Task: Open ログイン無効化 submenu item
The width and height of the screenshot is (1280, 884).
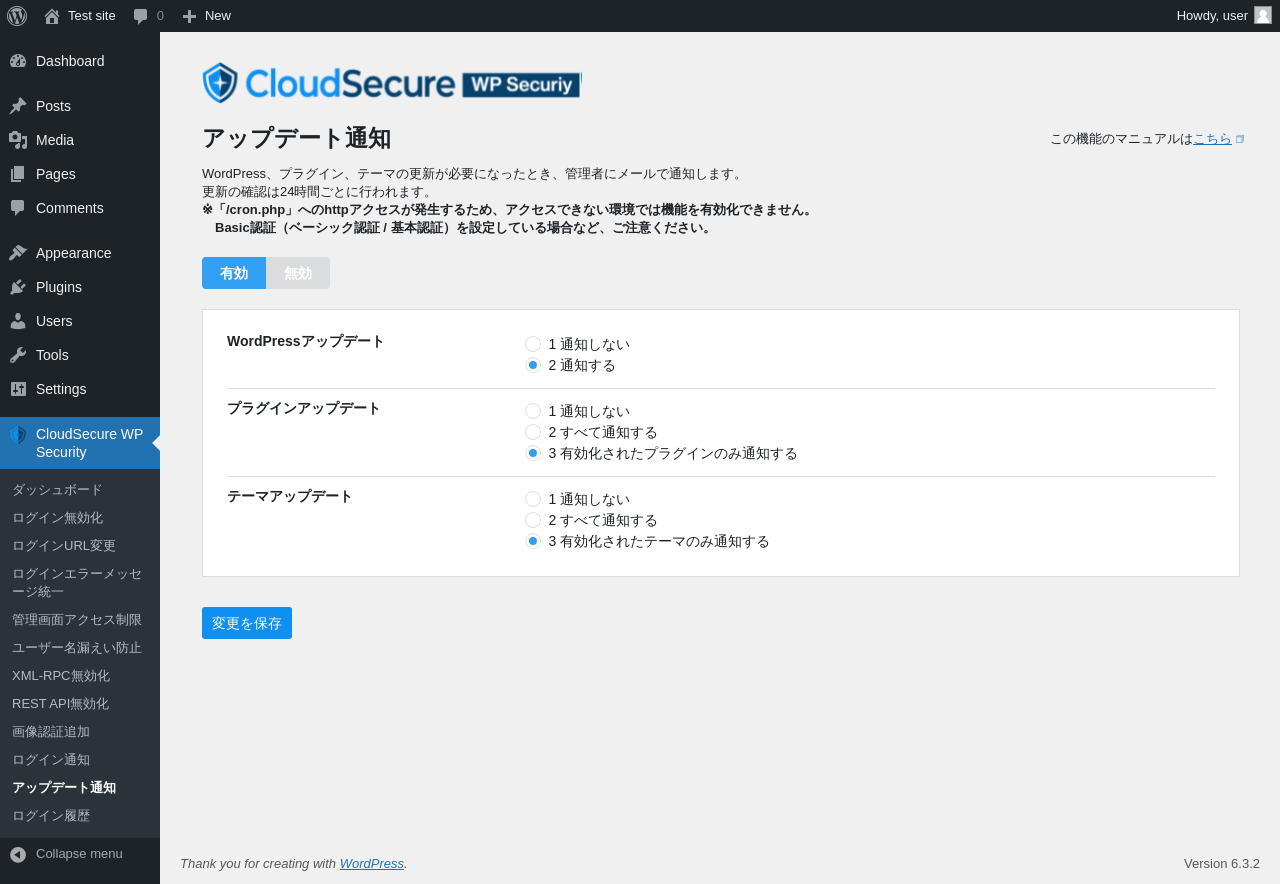Action: (80, 518)
